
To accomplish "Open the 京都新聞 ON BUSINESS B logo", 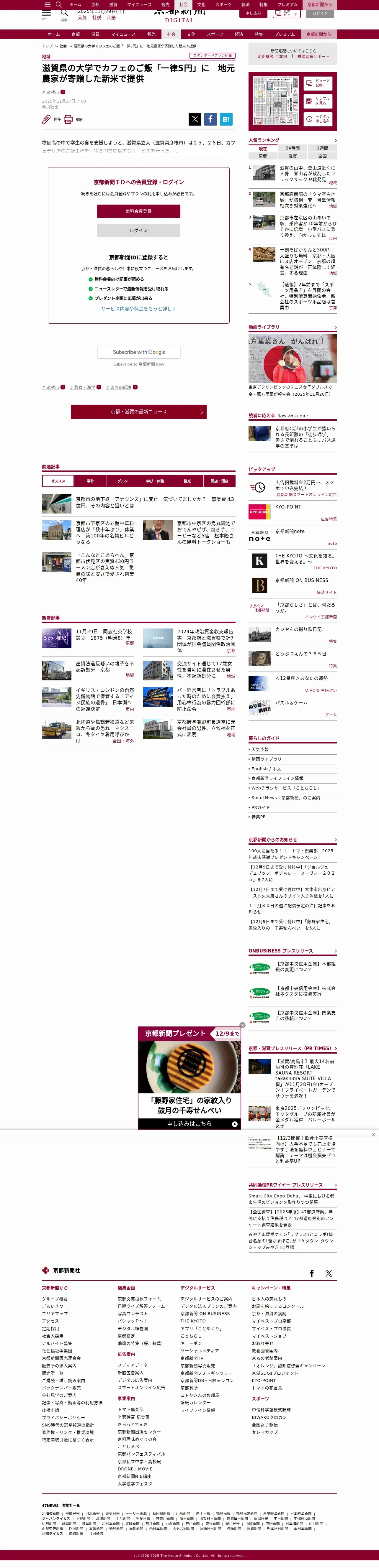I will pos(259,585).
